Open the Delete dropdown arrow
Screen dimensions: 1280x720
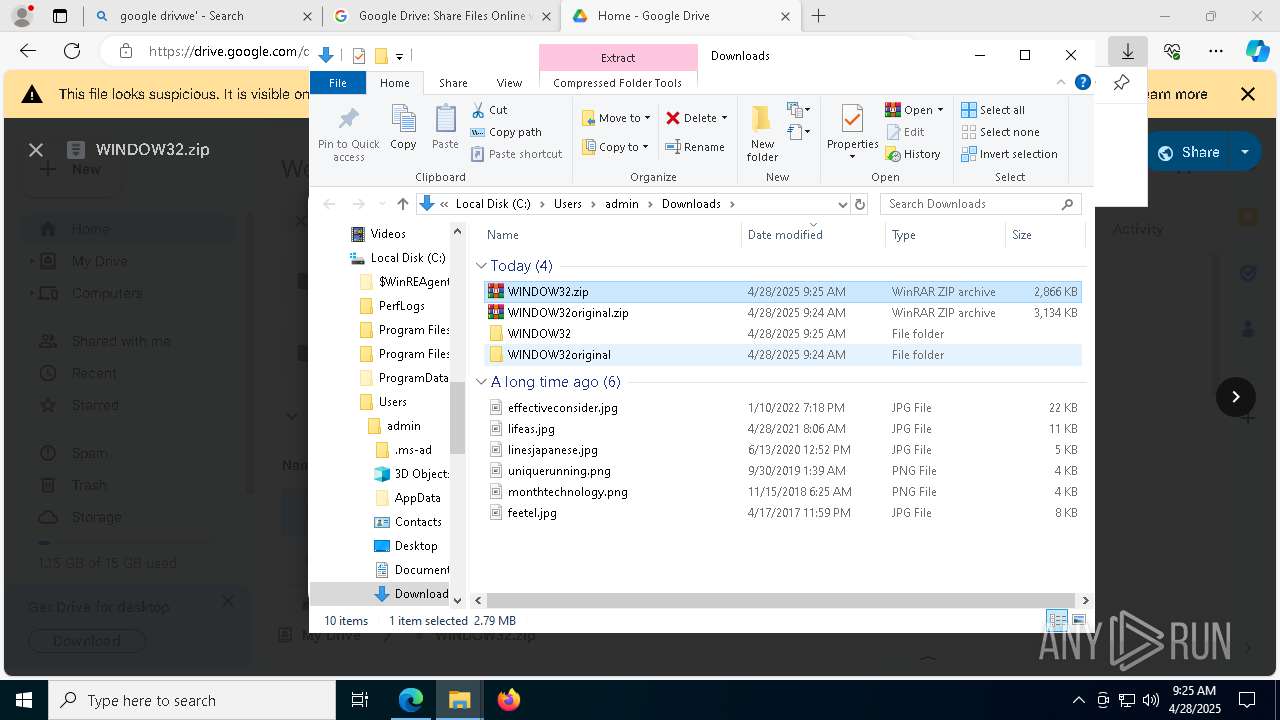point(724,118)
